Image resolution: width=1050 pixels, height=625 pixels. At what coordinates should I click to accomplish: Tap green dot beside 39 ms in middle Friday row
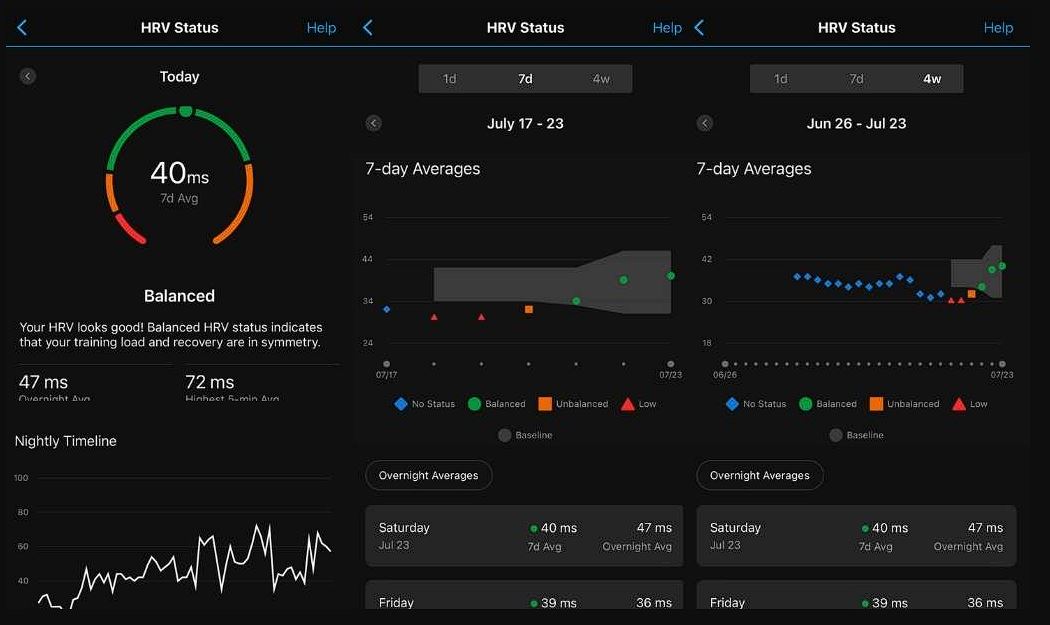tap(534, 604)
